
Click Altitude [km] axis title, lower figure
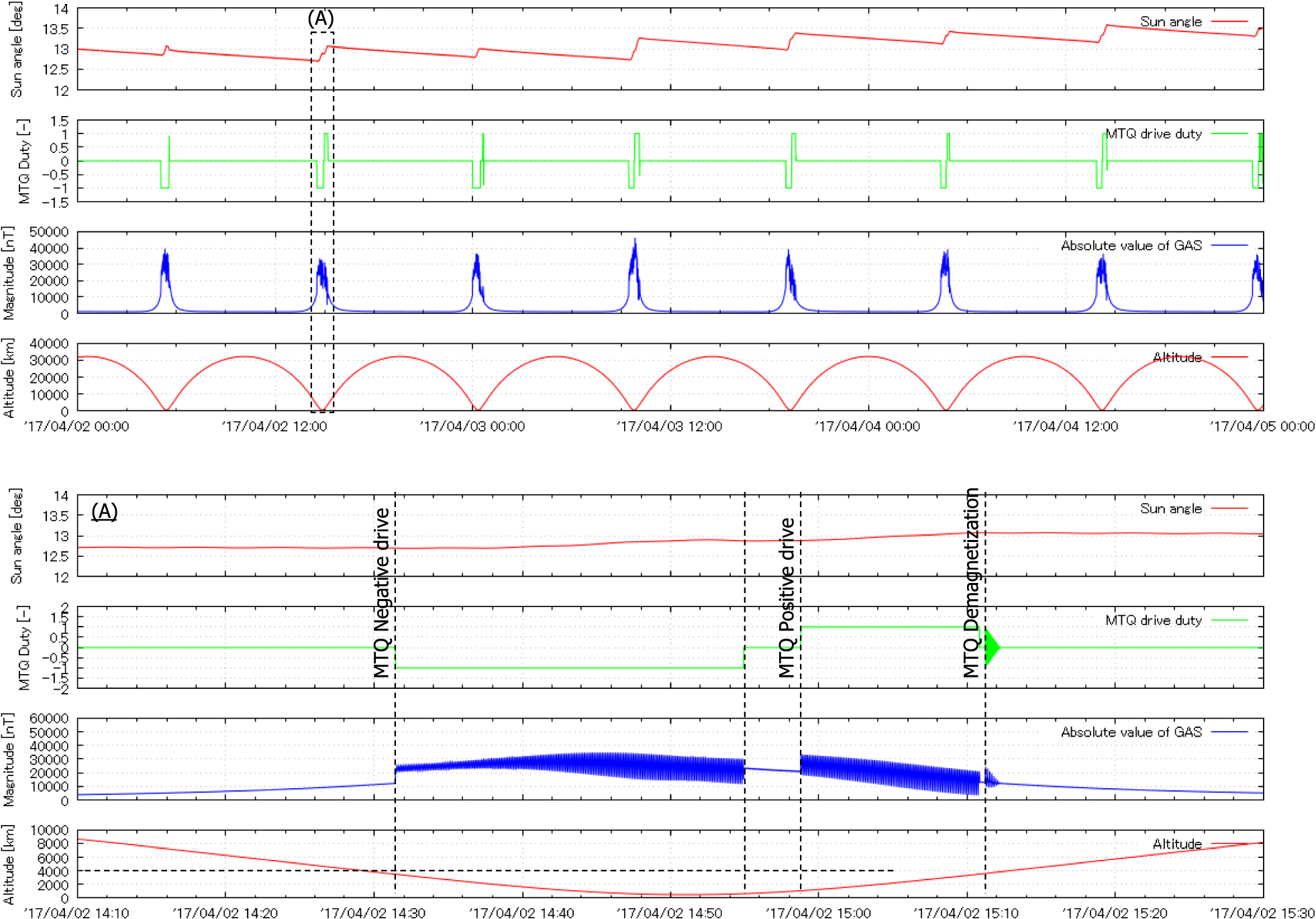coord(8,865)
